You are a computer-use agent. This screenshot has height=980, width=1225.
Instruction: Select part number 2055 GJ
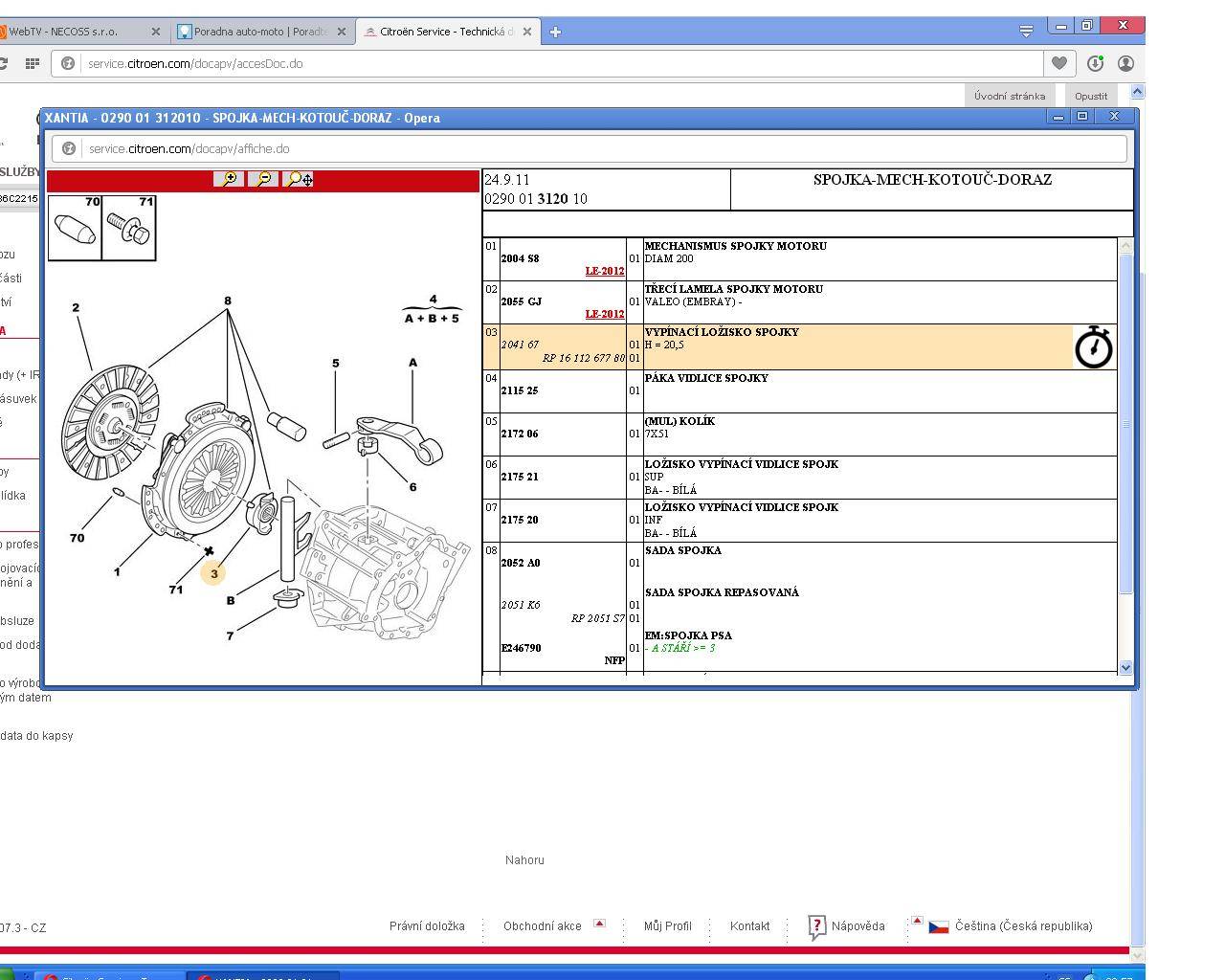coord(521,301)
